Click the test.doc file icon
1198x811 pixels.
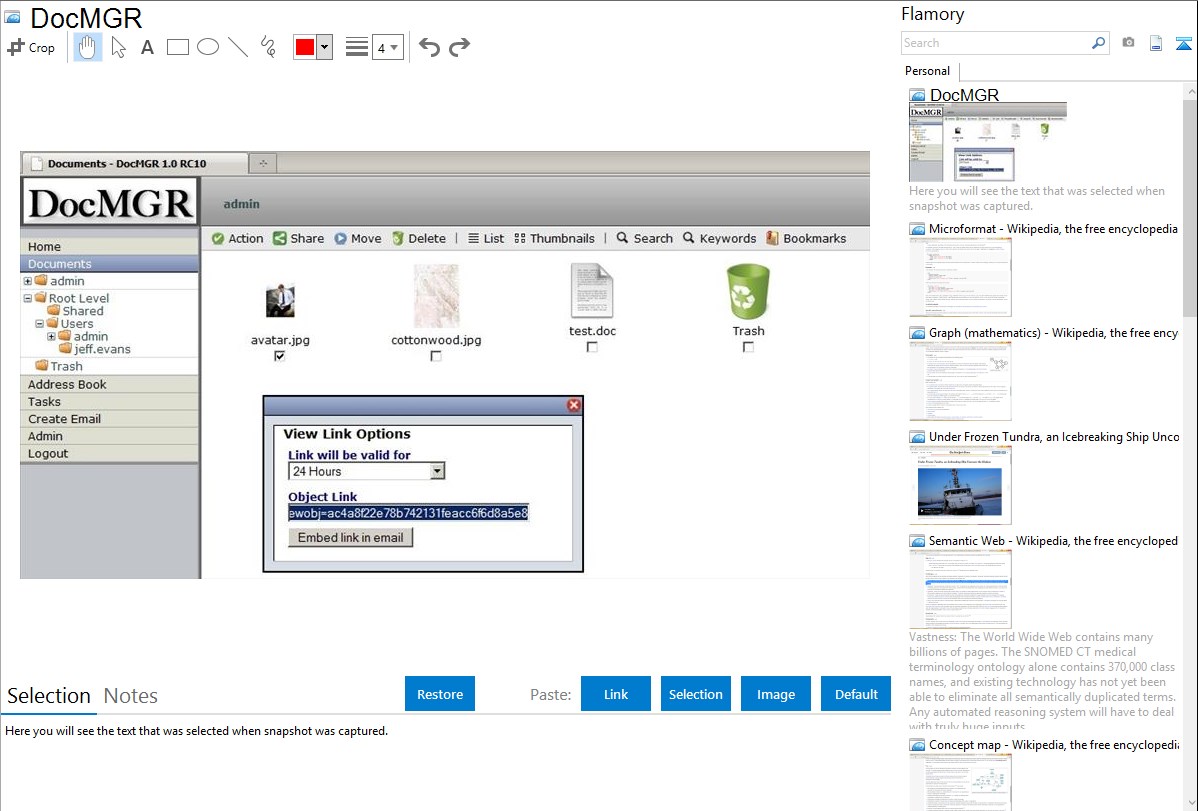592,290
